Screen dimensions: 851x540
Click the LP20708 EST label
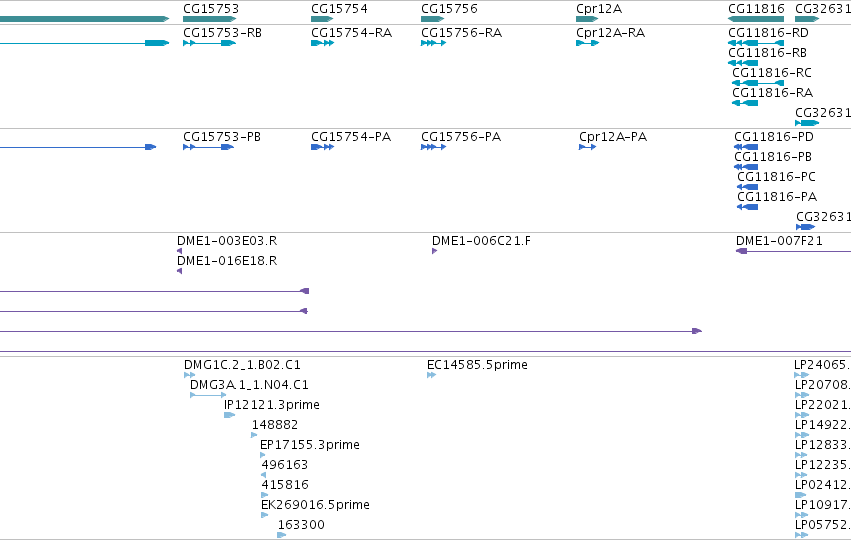(x=823, y=385)
